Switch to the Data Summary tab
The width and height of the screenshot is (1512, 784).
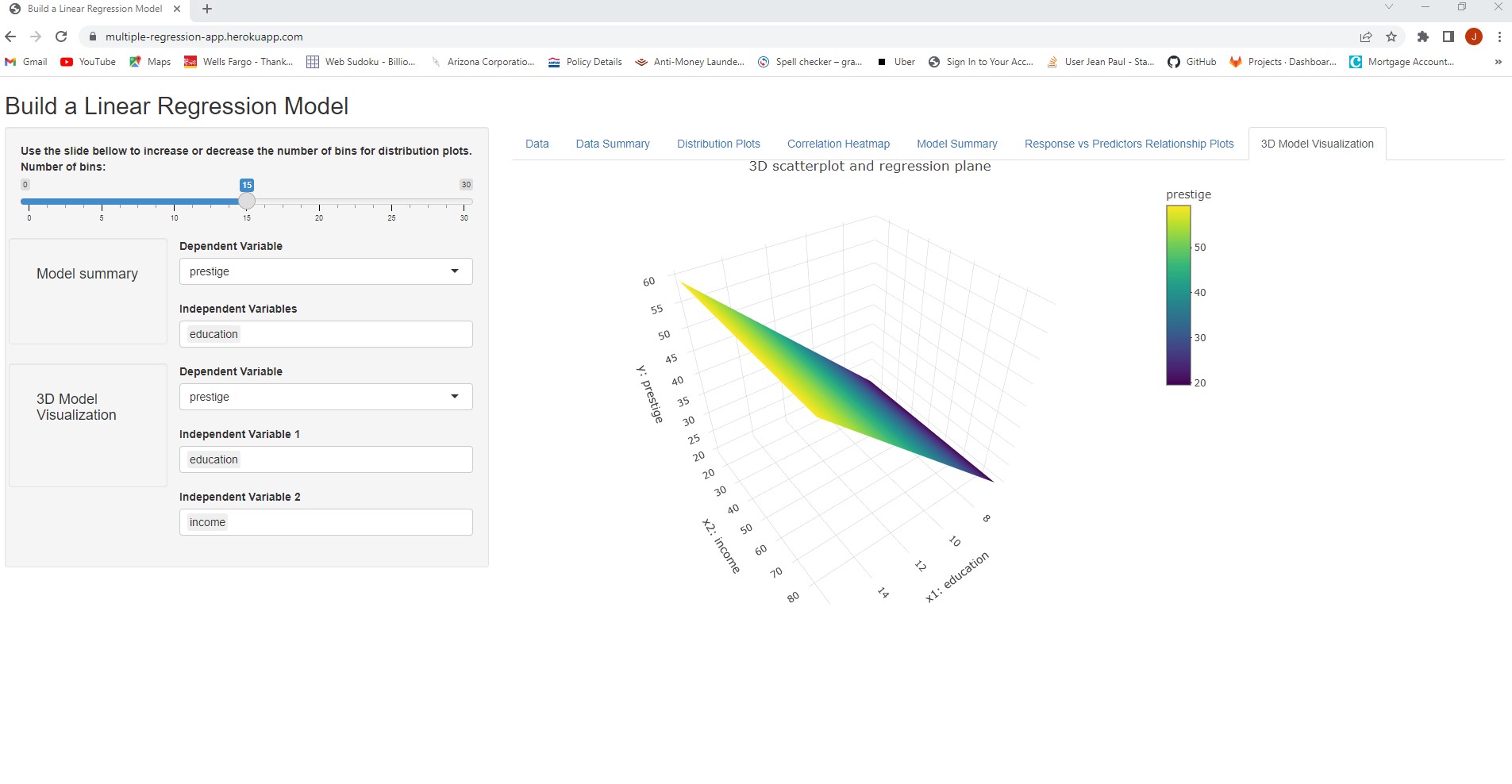tap(613, 144)
